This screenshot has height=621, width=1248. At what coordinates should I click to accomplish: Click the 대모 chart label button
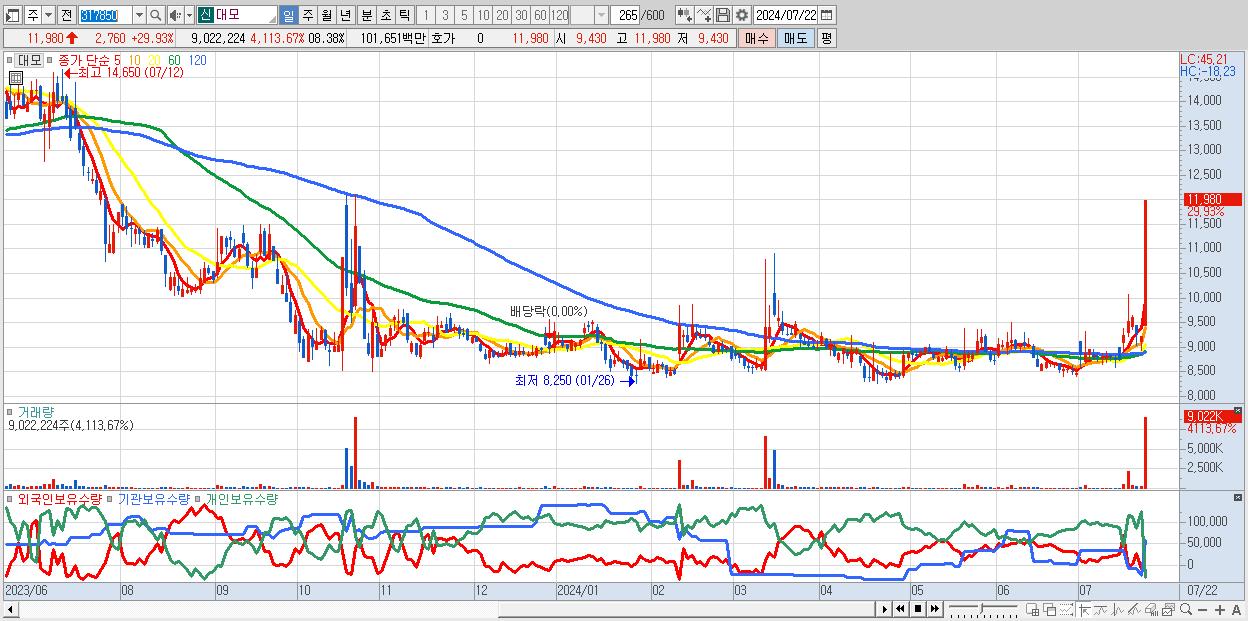(x=29, y=60)
